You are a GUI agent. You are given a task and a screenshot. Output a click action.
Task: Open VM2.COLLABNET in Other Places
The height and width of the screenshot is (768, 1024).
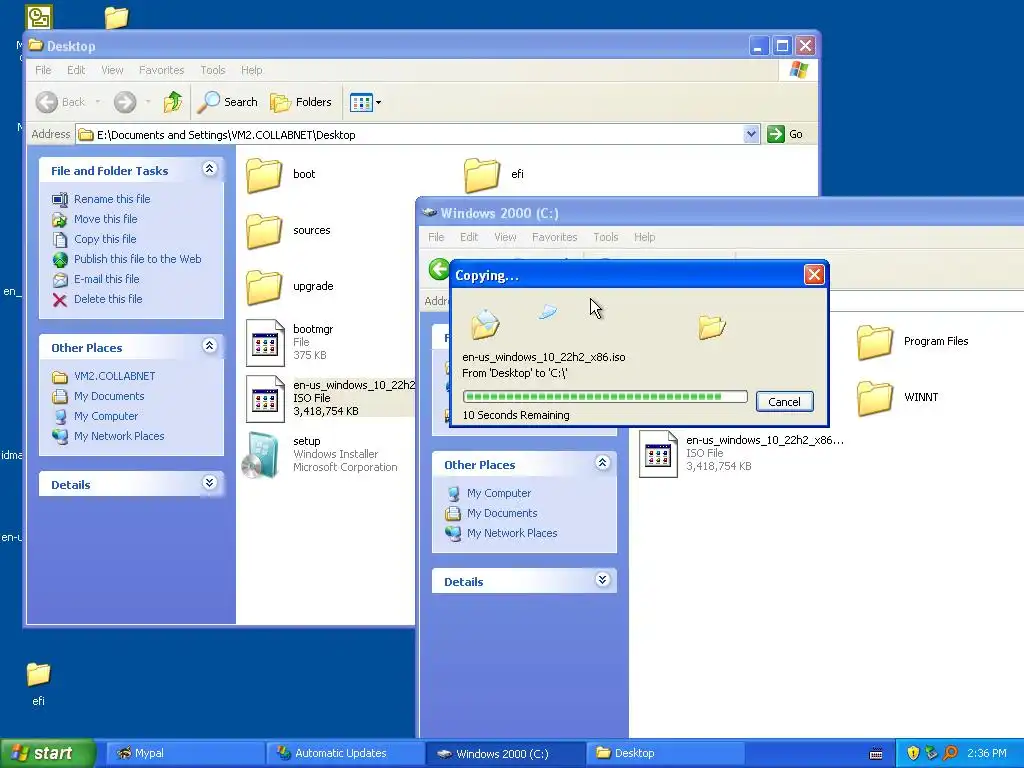pyautogui.click(x=114, y=376)
